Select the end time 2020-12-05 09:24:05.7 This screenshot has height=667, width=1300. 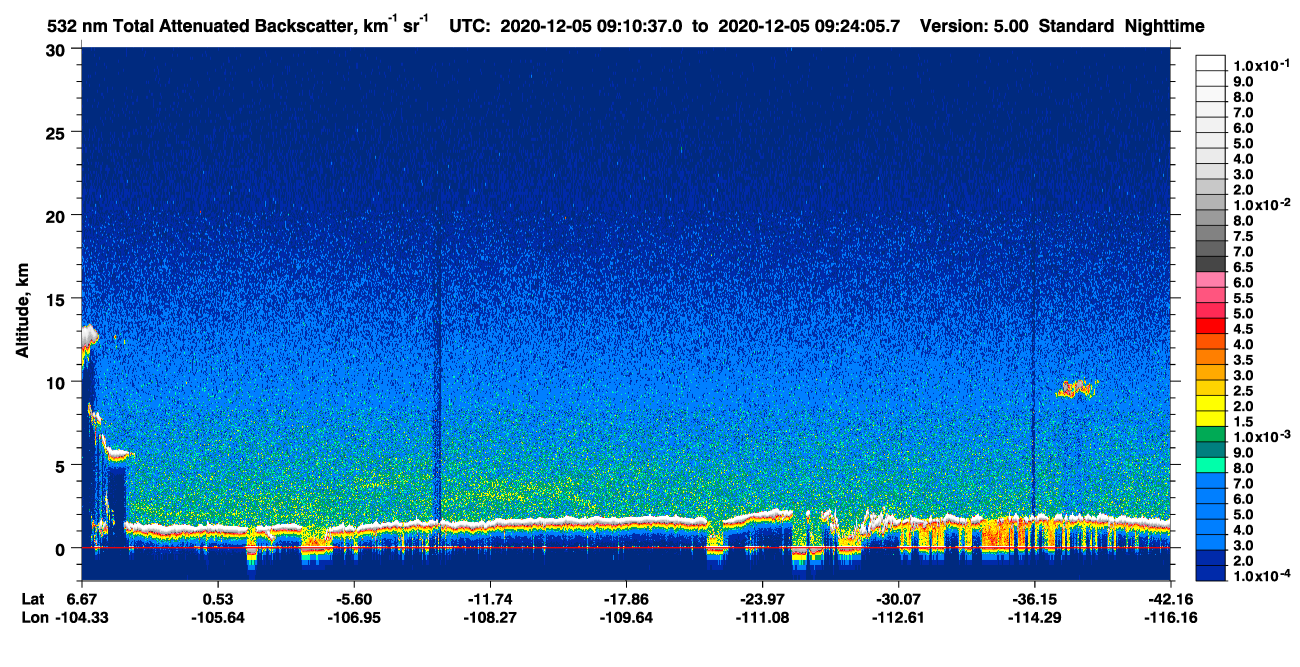(x=811, y=26)
